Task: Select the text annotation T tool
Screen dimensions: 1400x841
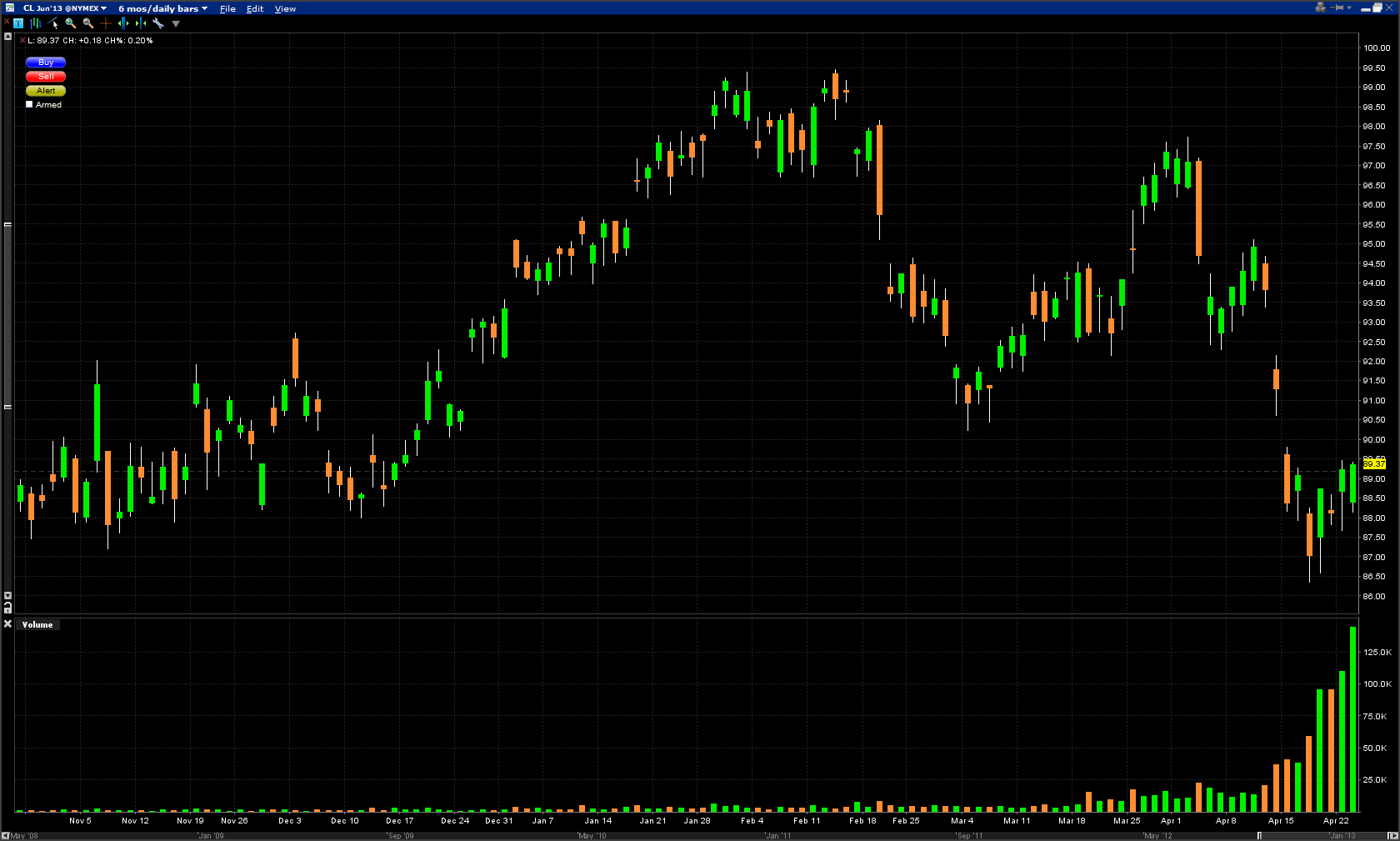Action: pos(18,23)
